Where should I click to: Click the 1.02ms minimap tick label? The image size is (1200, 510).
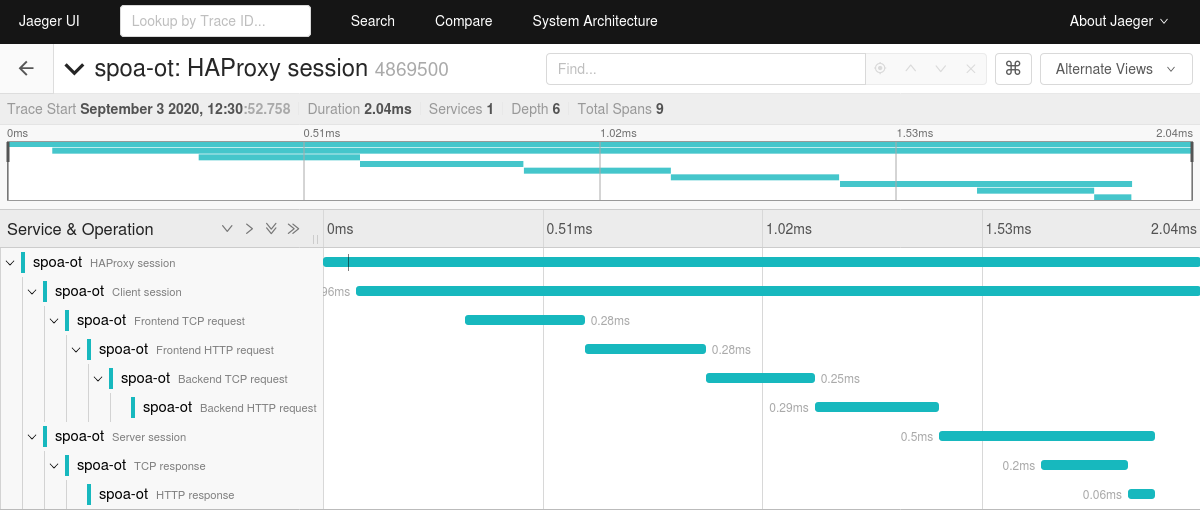[618, 133]
